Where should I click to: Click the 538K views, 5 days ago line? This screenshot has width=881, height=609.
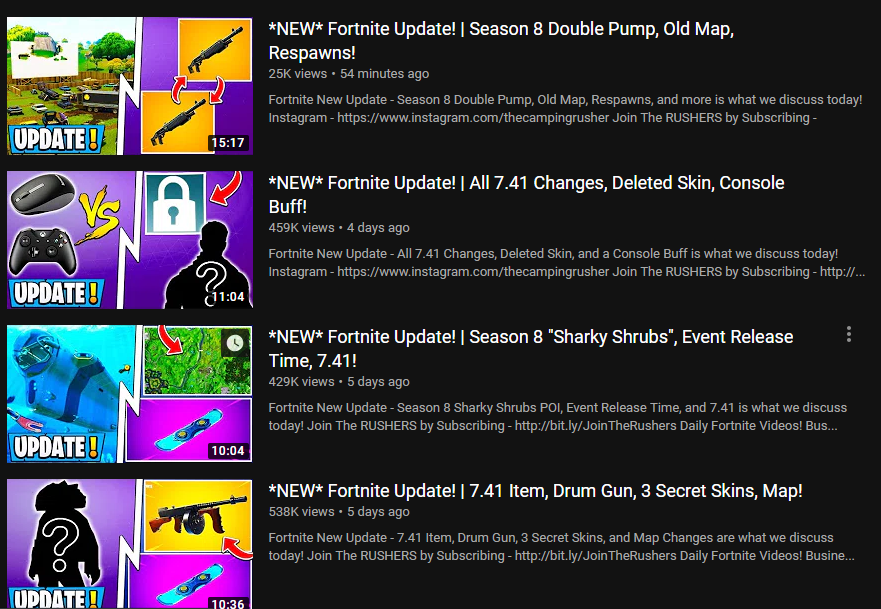pyautogui.click(x=339, y=512)
